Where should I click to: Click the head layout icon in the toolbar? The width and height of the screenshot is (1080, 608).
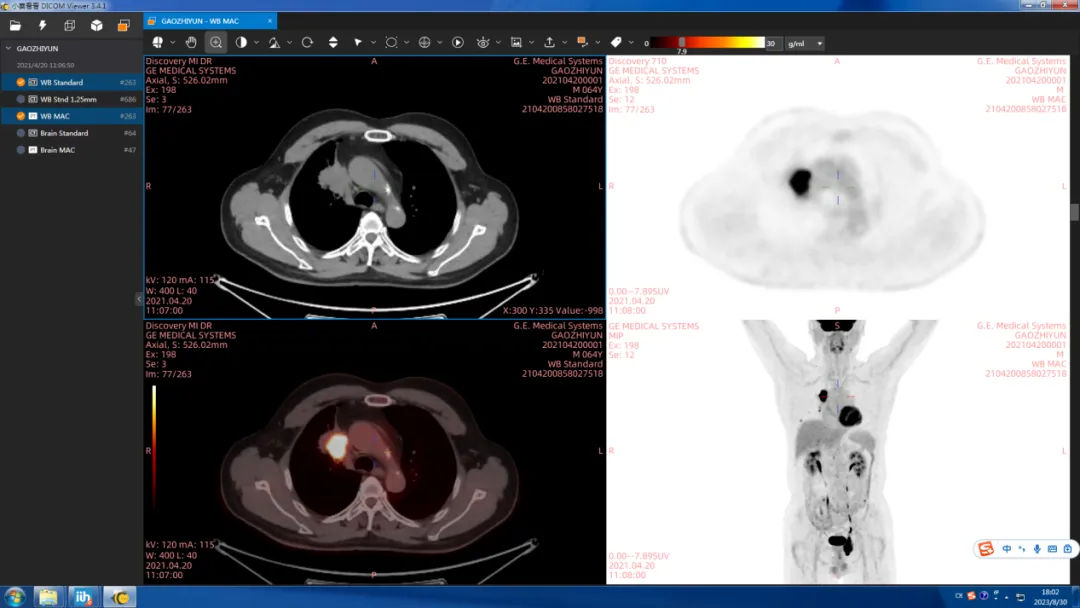coord(158,43)
